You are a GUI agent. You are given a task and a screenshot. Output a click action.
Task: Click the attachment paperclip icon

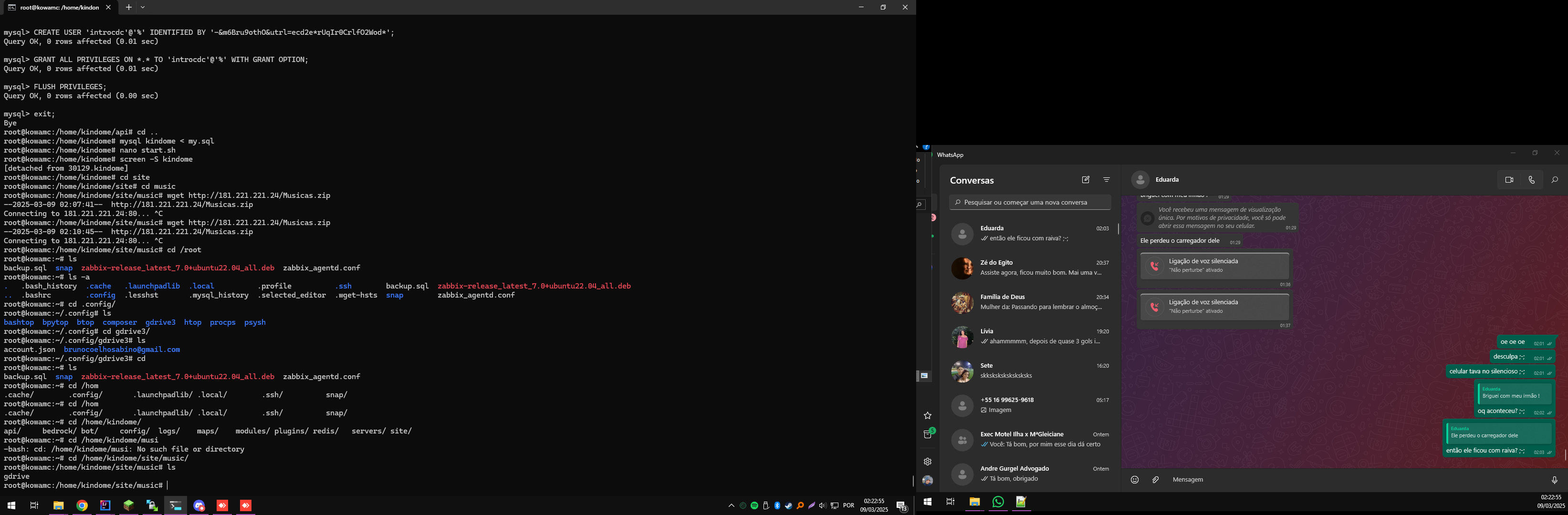point(1156,480)
